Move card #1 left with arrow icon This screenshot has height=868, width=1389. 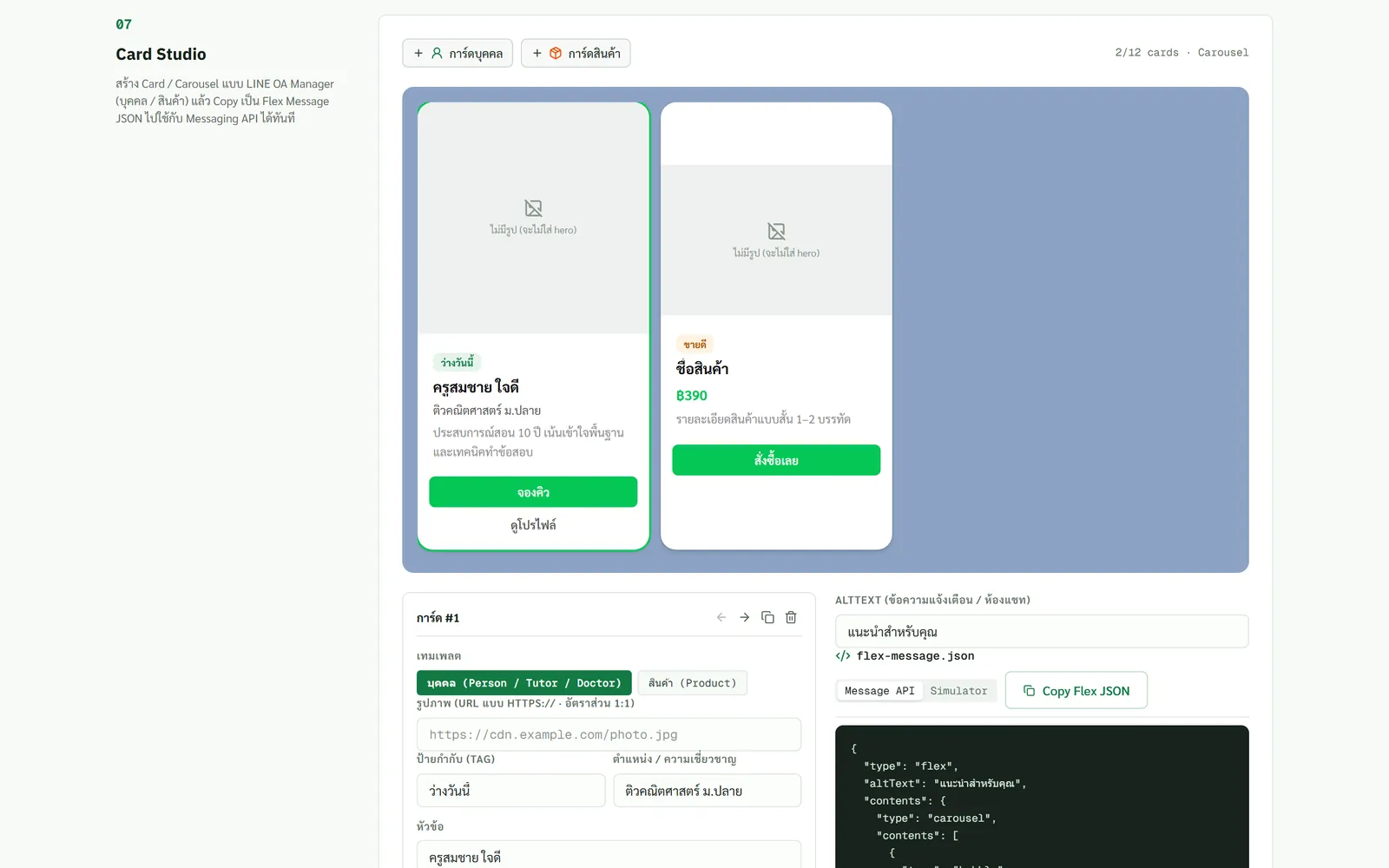(721, 617)
